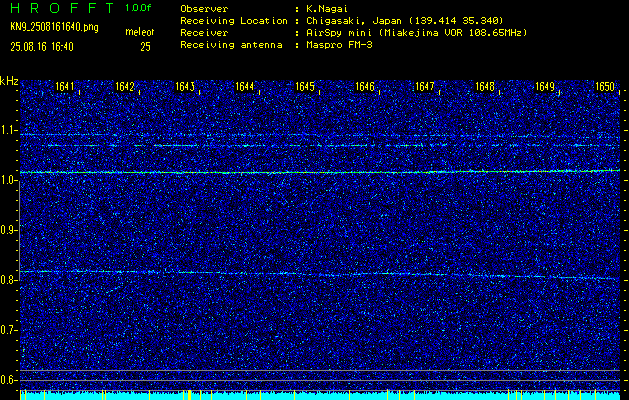Click the 0.7 frequency axis label
This screenshot has width=629, height=400.
[x=9, y=330]
